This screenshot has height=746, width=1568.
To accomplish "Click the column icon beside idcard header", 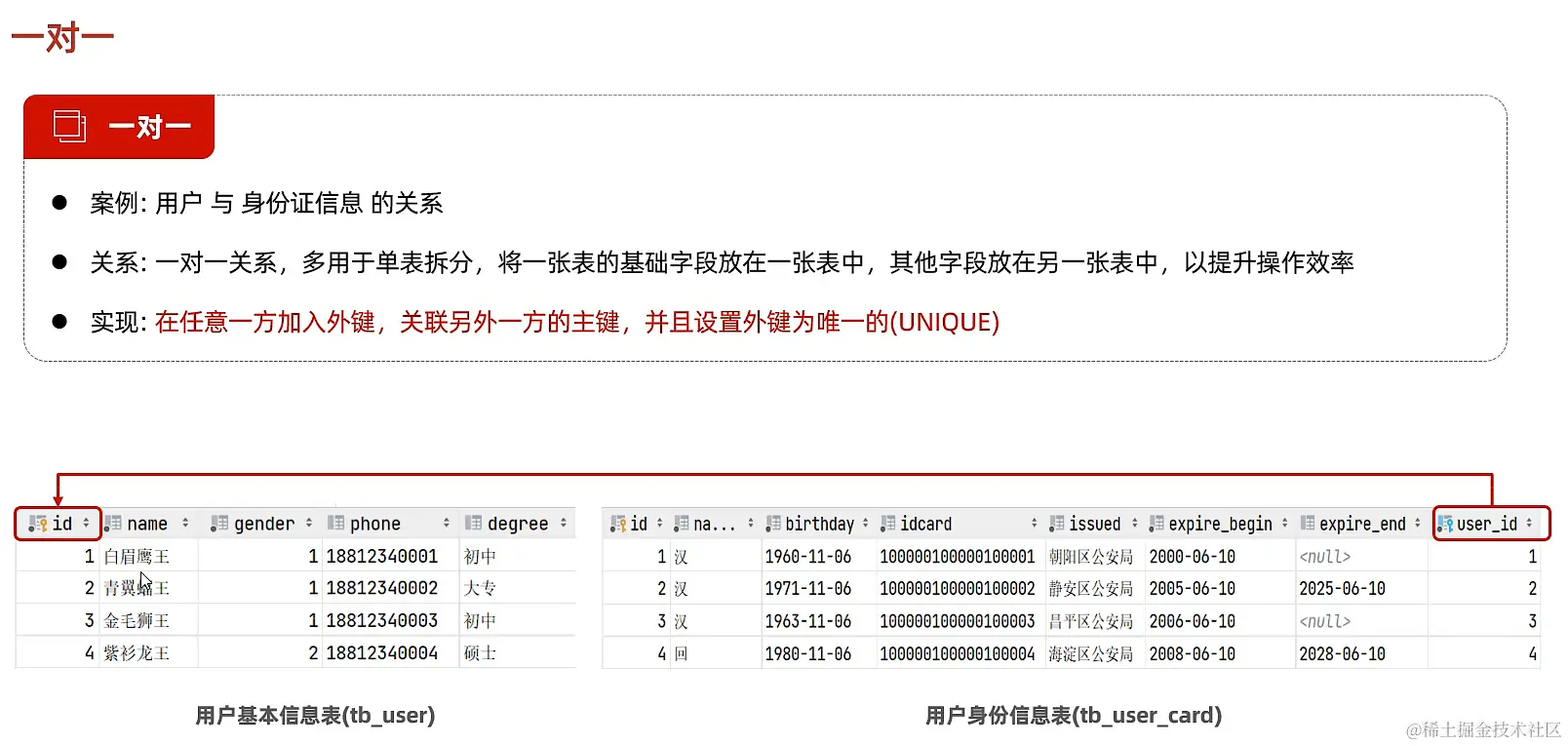I will pyautogui.click(x=887, y=524).
